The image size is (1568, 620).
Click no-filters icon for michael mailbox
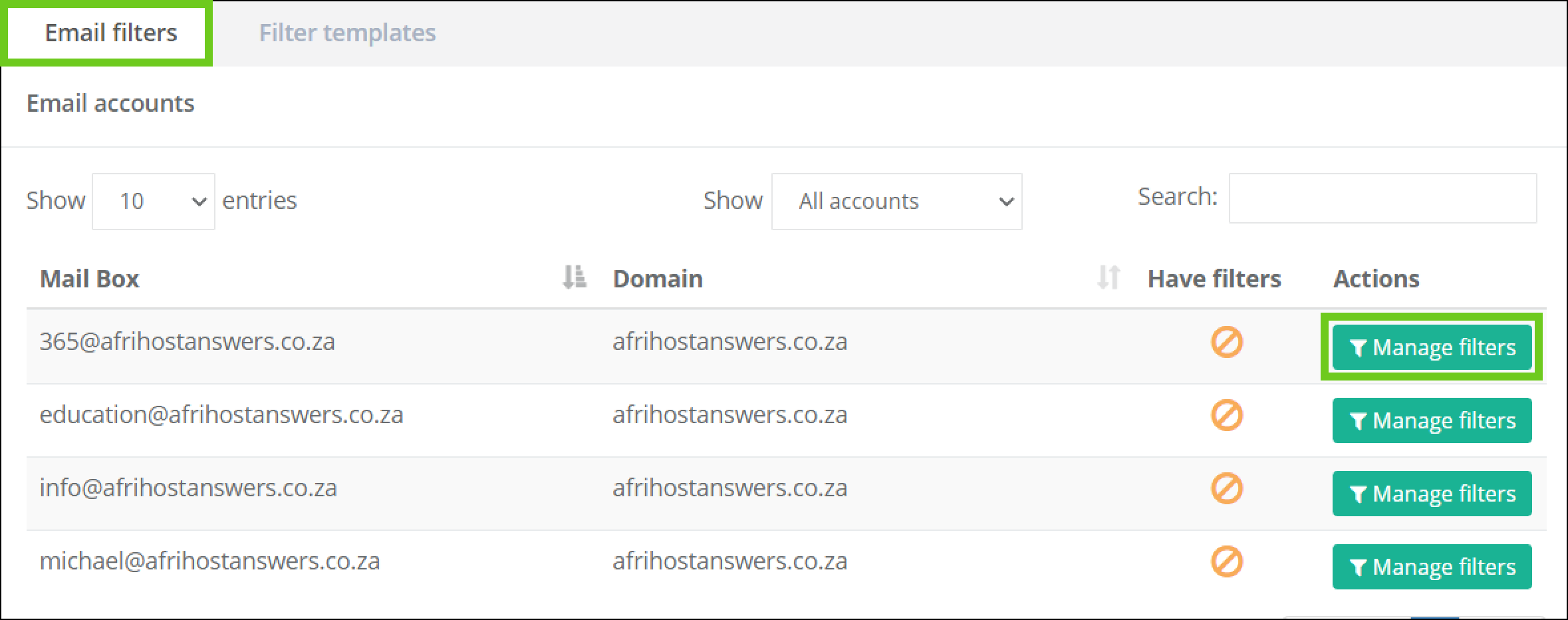pos(1226,562)
